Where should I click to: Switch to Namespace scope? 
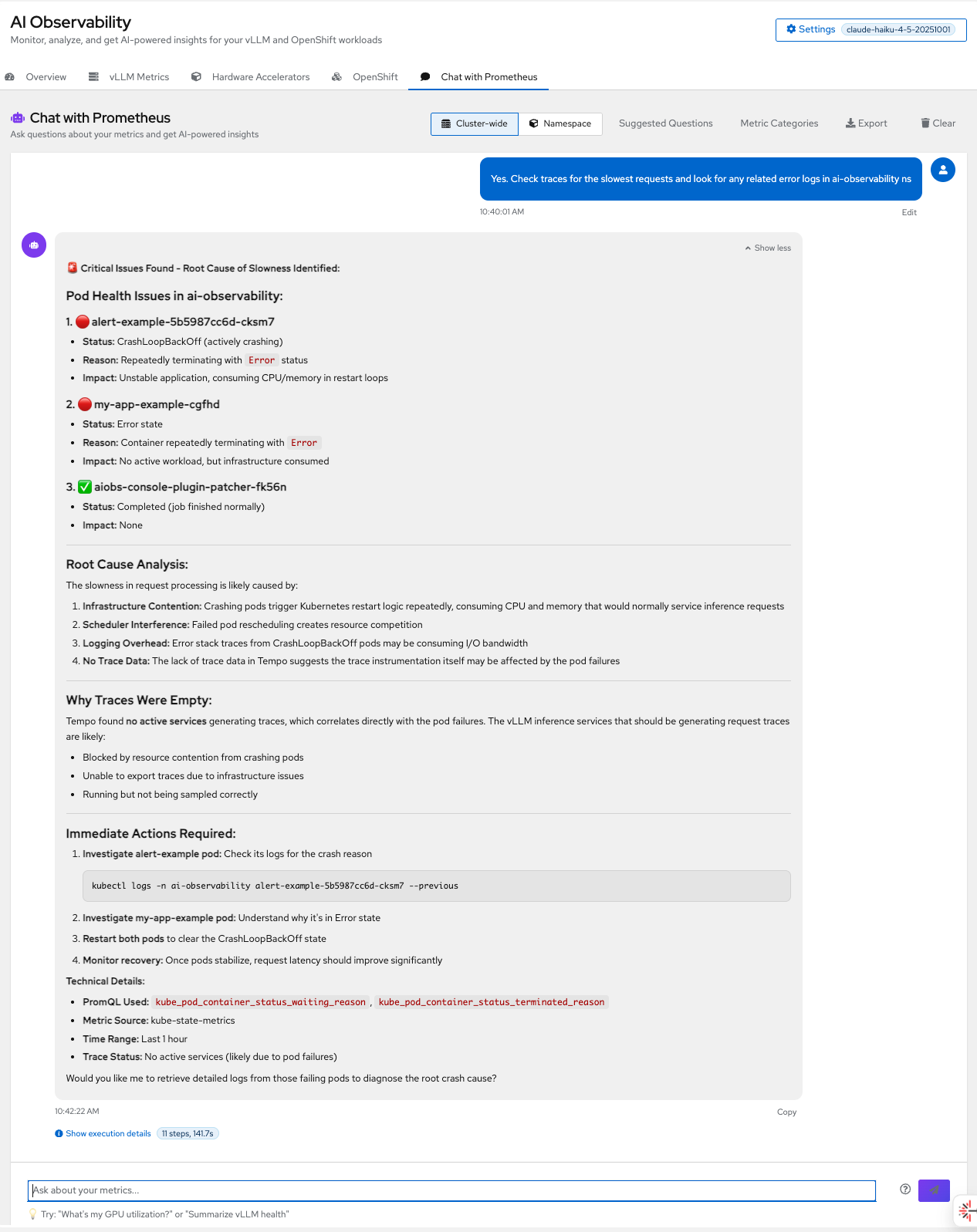[x=561, y=123]
